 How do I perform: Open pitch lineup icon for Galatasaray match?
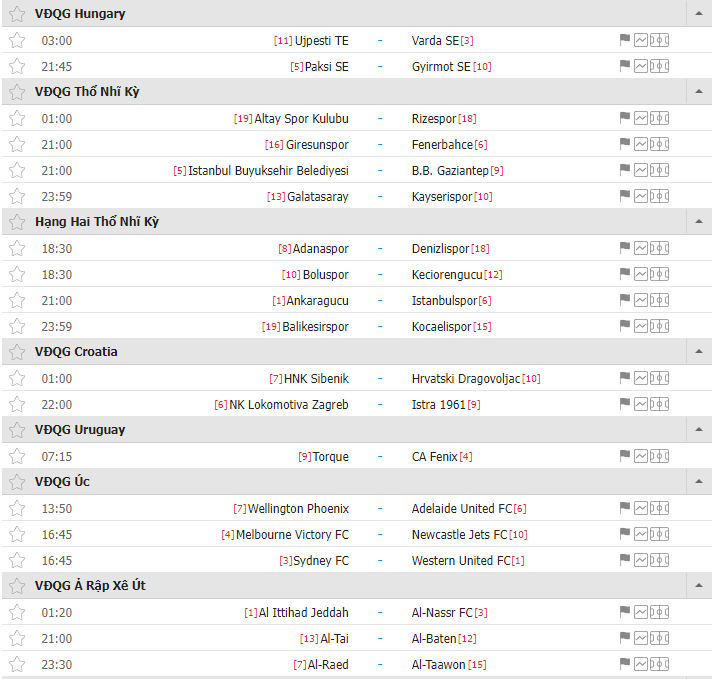click(x=659, y=197)
